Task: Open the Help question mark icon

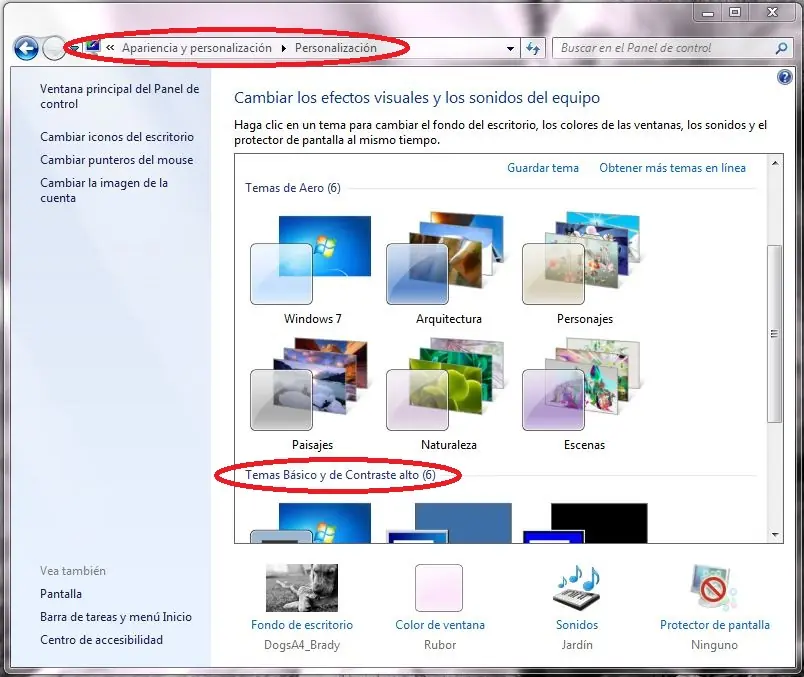Action: (785, 77)
